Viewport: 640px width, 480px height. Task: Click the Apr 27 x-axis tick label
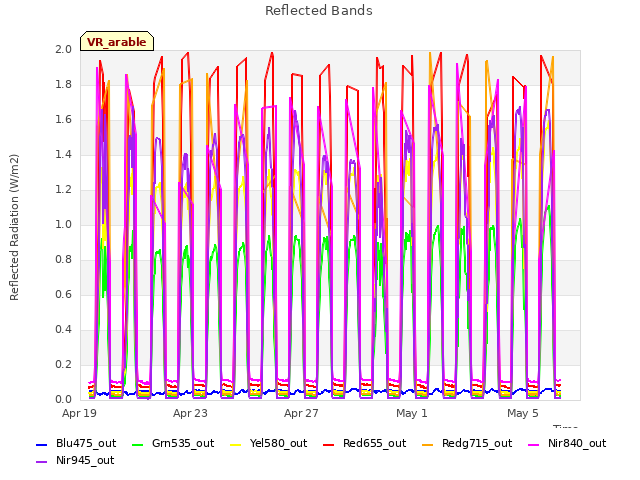click(301, 413)
